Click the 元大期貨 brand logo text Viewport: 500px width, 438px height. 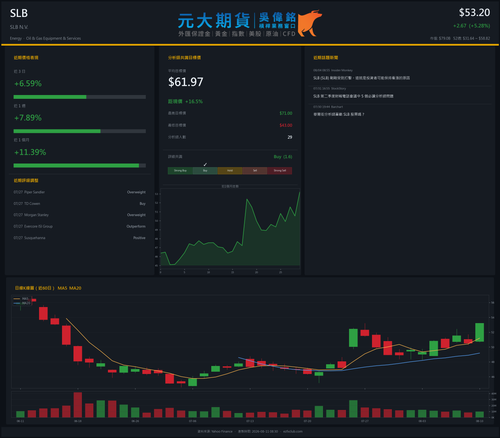click(214, 21)
